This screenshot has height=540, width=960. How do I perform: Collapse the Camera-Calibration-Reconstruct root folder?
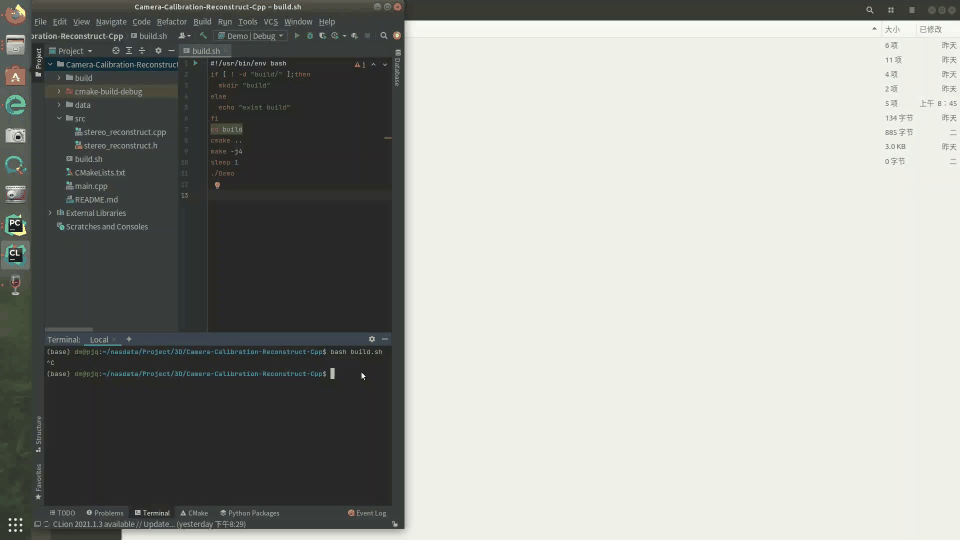pos(50,64)
